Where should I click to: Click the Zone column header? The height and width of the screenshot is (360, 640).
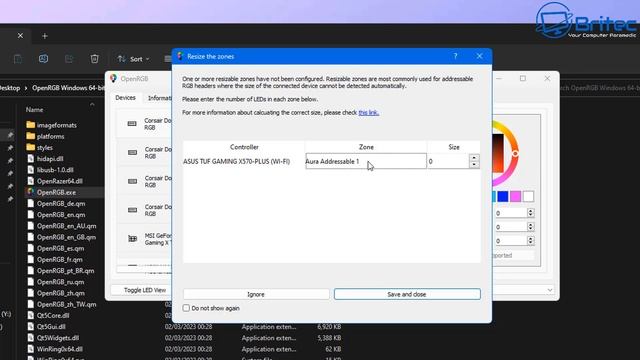(366, 147)
